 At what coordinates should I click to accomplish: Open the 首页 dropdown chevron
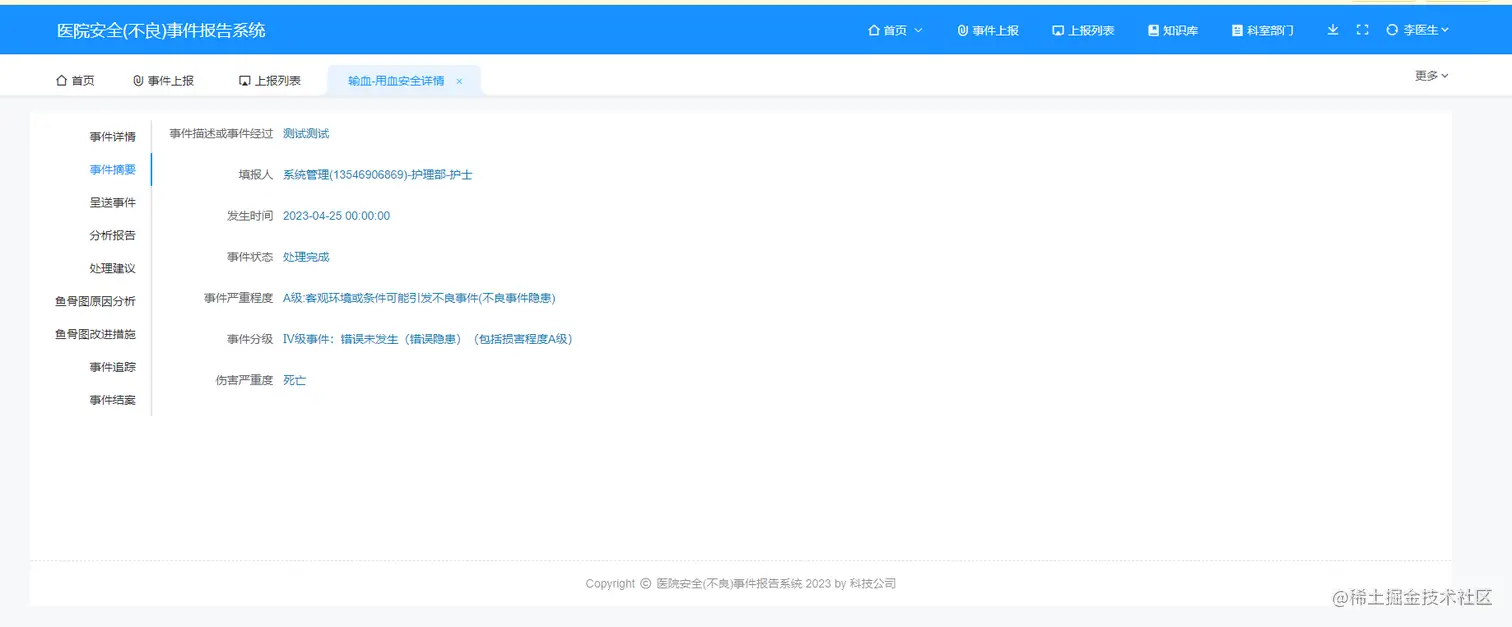[x=918, y=30]
